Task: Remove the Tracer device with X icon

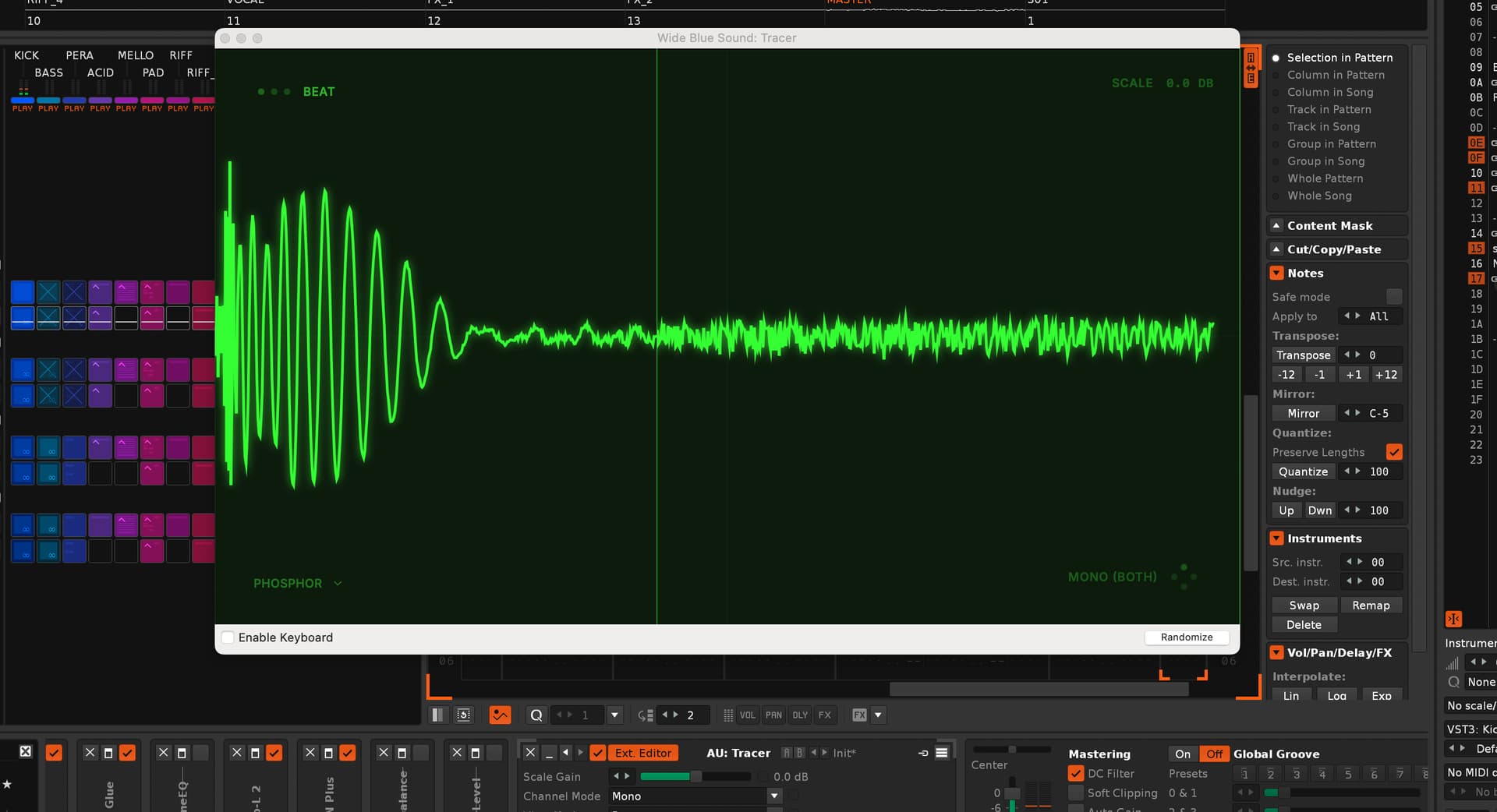Action: (530, 753)
